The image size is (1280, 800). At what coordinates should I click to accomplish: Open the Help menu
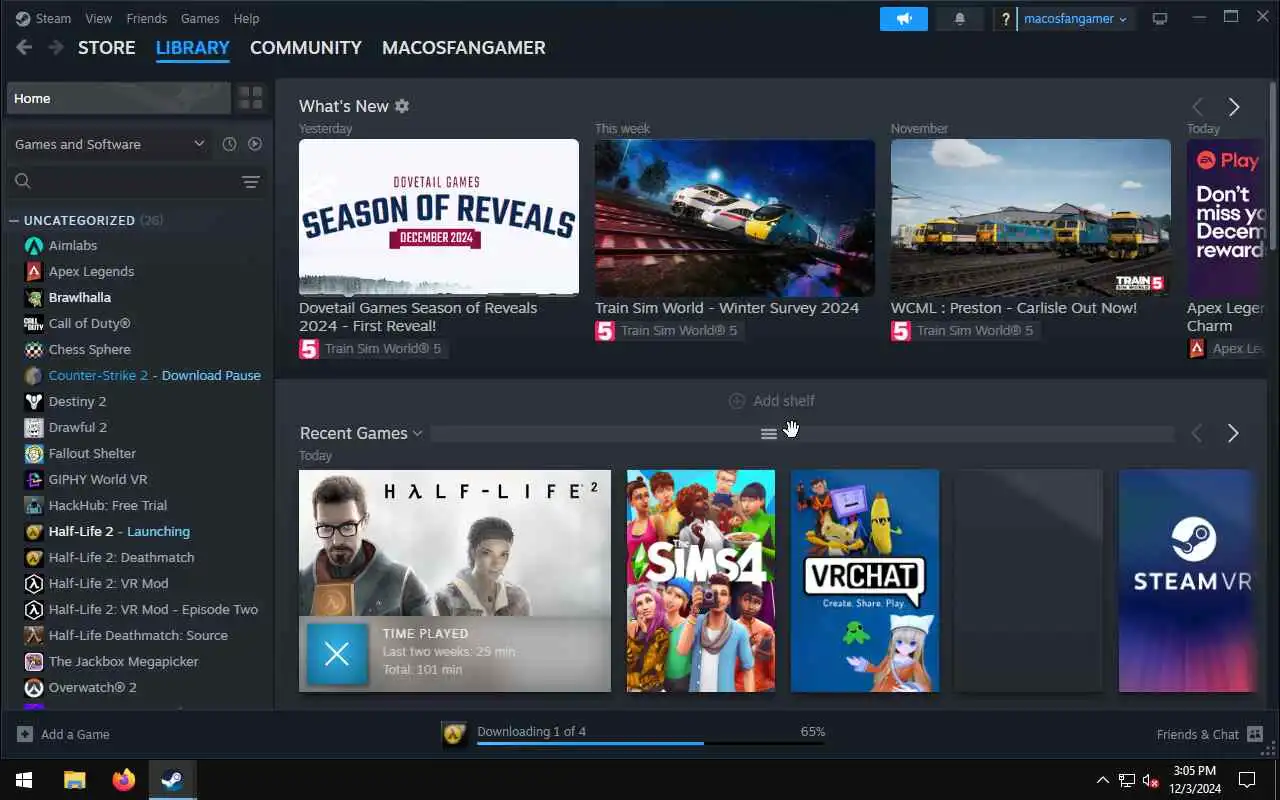[246, 18]
